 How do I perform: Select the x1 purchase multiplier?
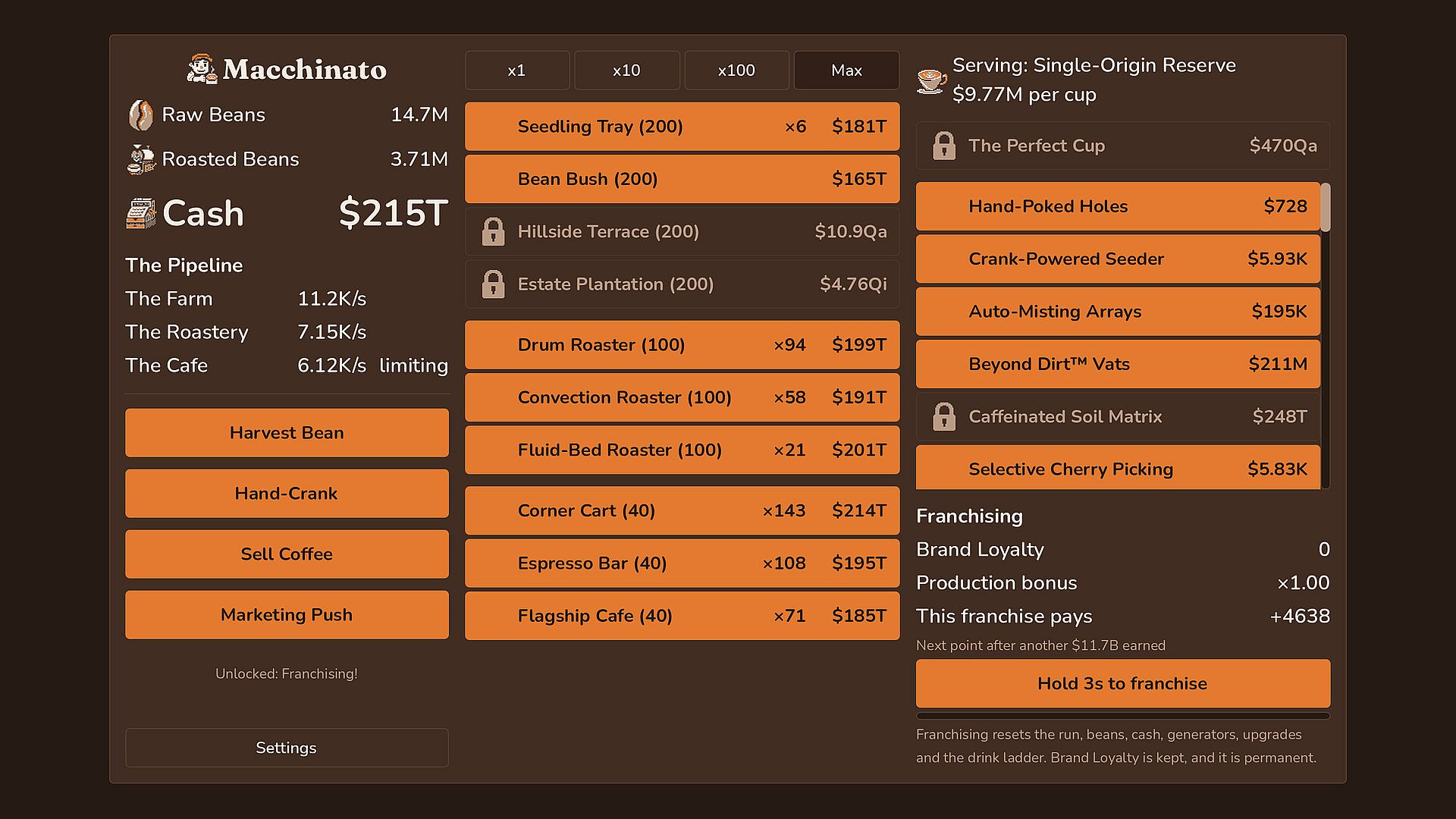(x=517, y=71)
